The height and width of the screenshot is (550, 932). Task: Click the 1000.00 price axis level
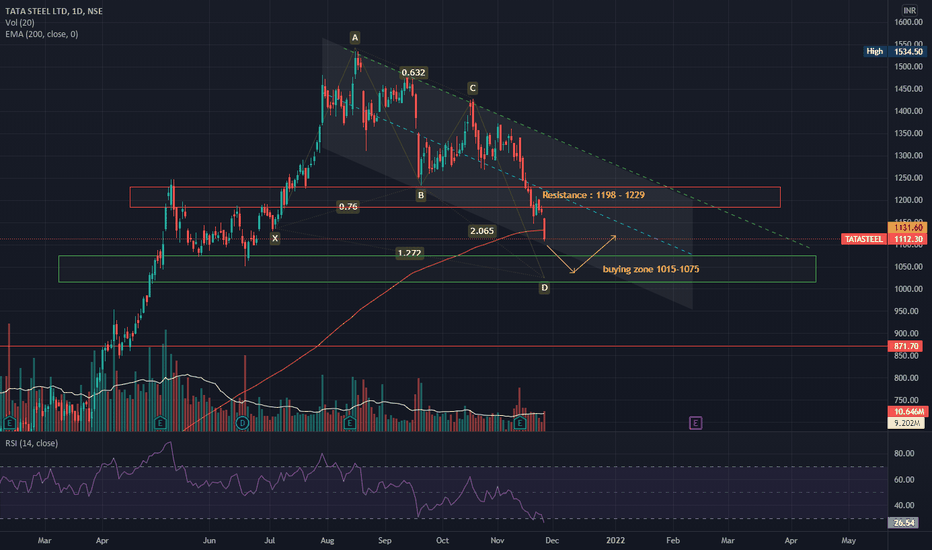point(908,289)
